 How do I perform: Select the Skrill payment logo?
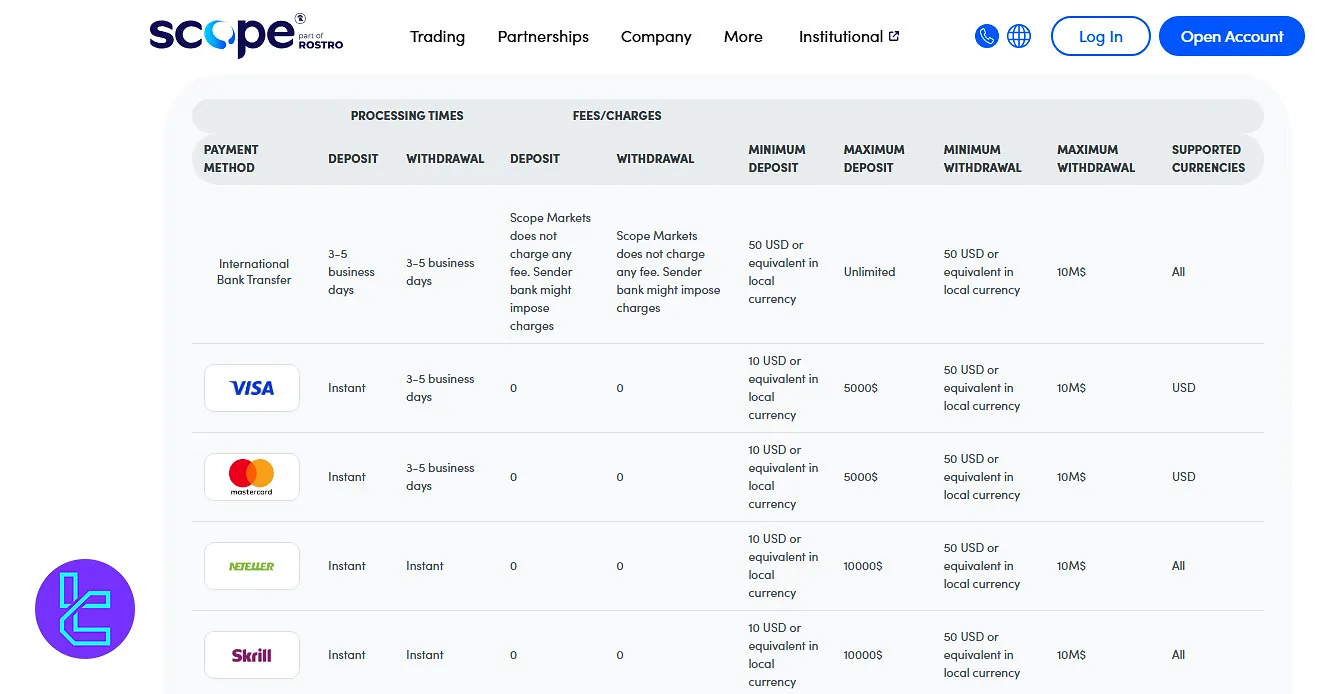[x=251, y=655]
